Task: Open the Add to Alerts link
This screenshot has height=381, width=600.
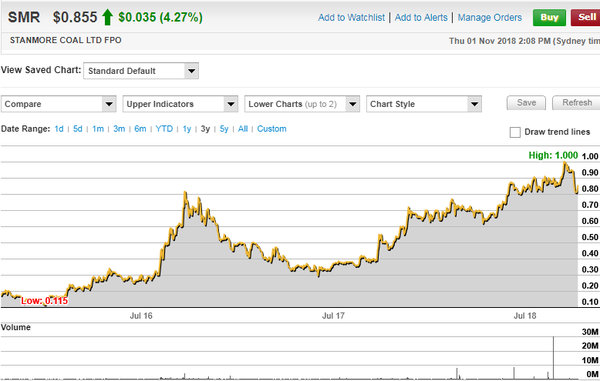Action: 421,18
